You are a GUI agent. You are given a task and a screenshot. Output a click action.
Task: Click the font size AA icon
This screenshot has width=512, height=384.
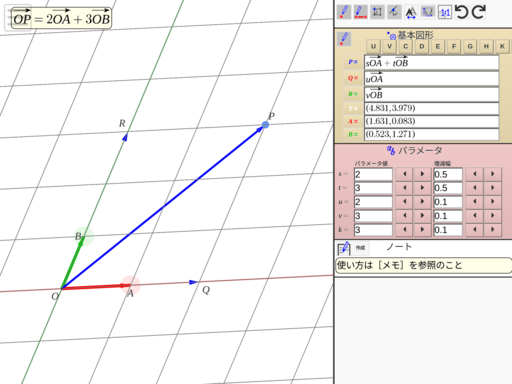[x=411, y=12]
